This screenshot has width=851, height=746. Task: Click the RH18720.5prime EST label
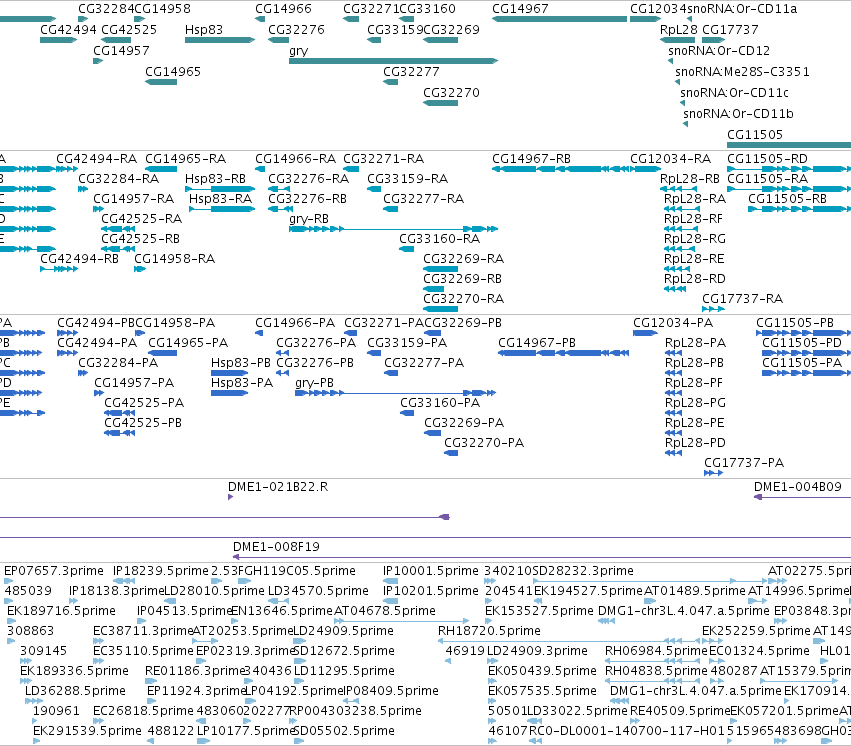pyautogui.click(x=489, y=632)
